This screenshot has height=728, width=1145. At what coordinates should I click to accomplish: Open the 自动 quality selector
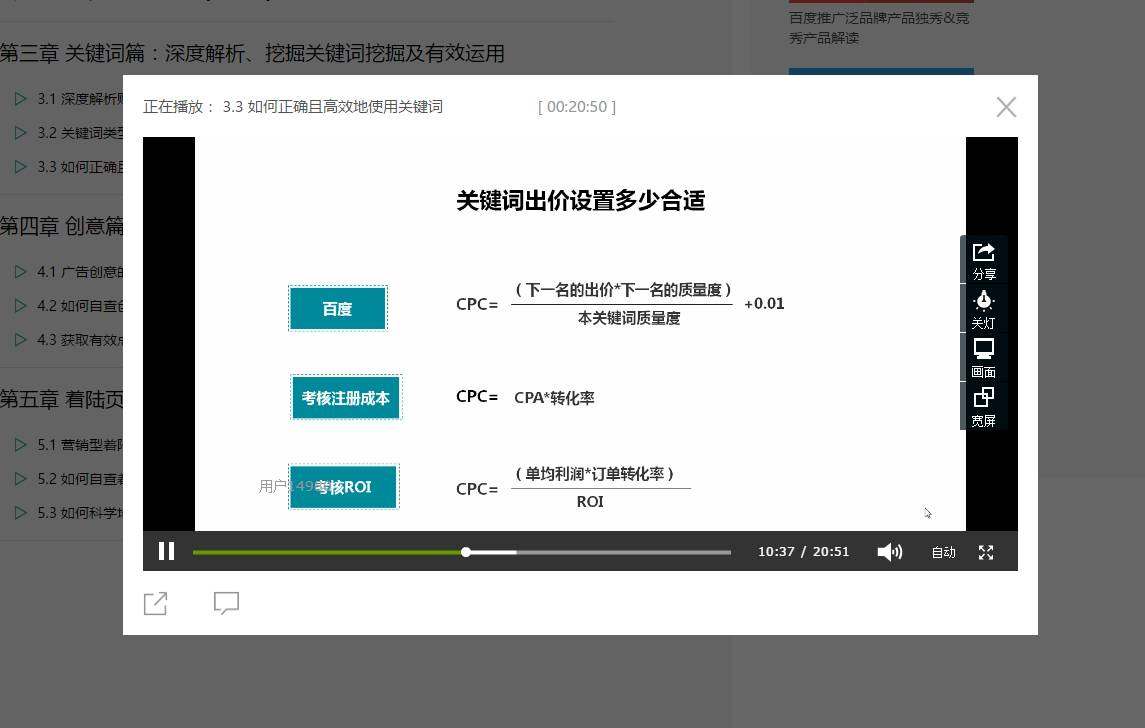[943, 552]
